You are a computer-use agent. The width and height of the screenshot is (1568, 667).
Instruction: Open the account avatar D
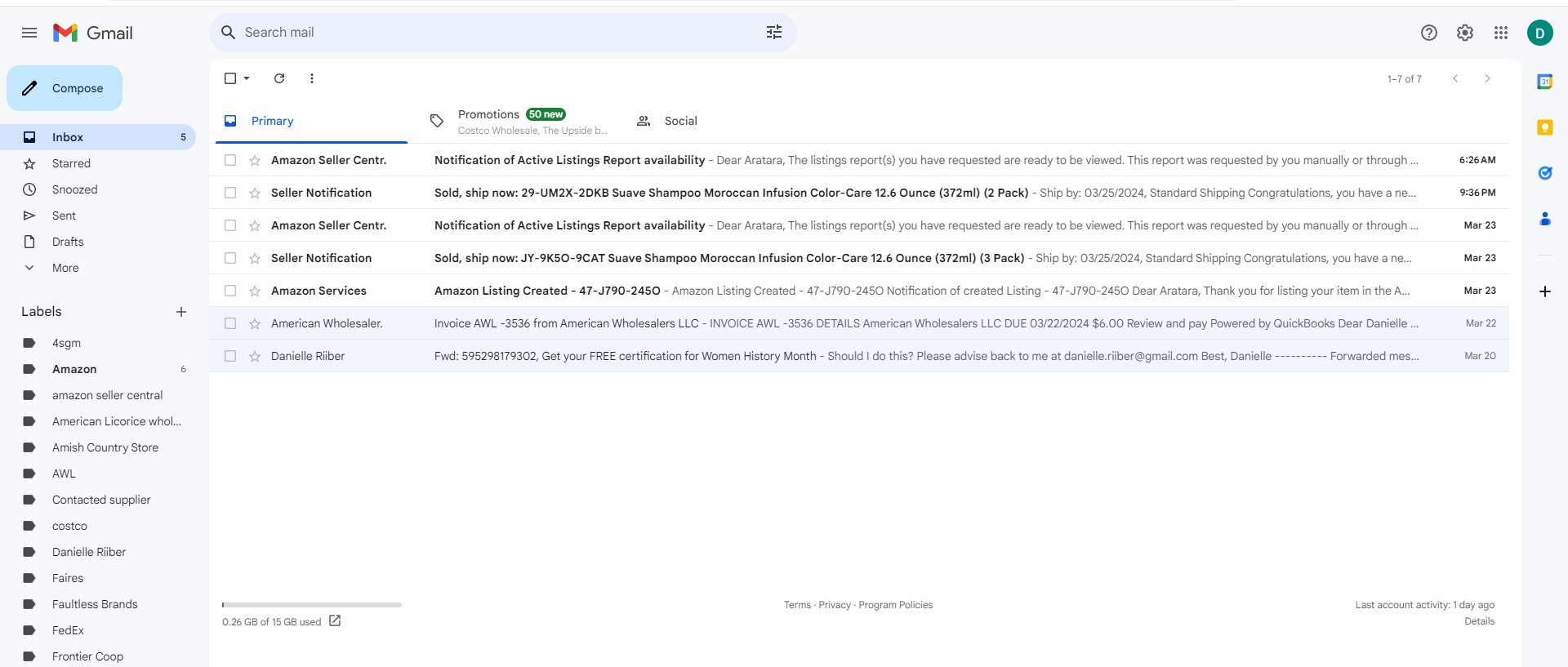coord(1540,33)
